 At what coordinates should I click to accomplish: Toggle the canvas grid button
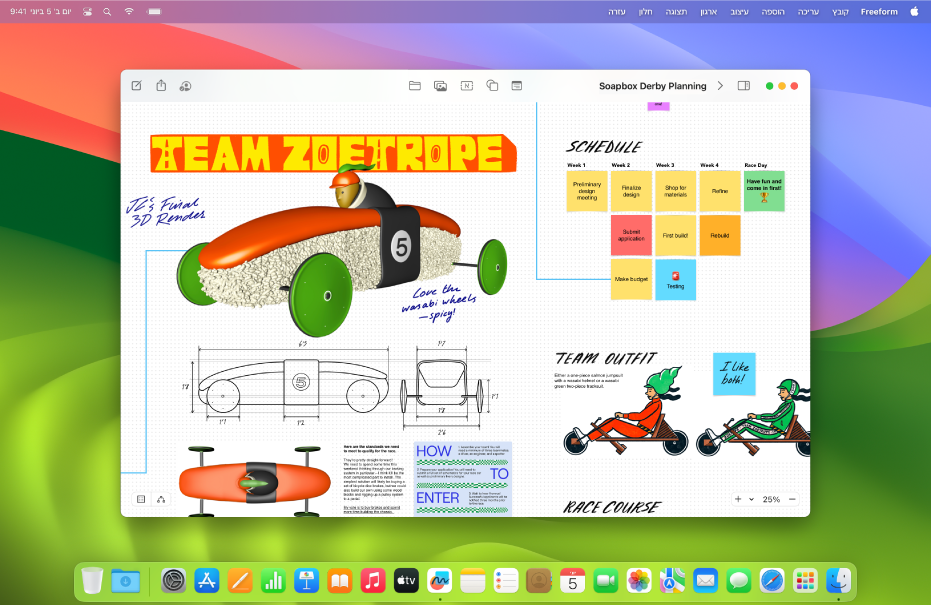point(141,499)
